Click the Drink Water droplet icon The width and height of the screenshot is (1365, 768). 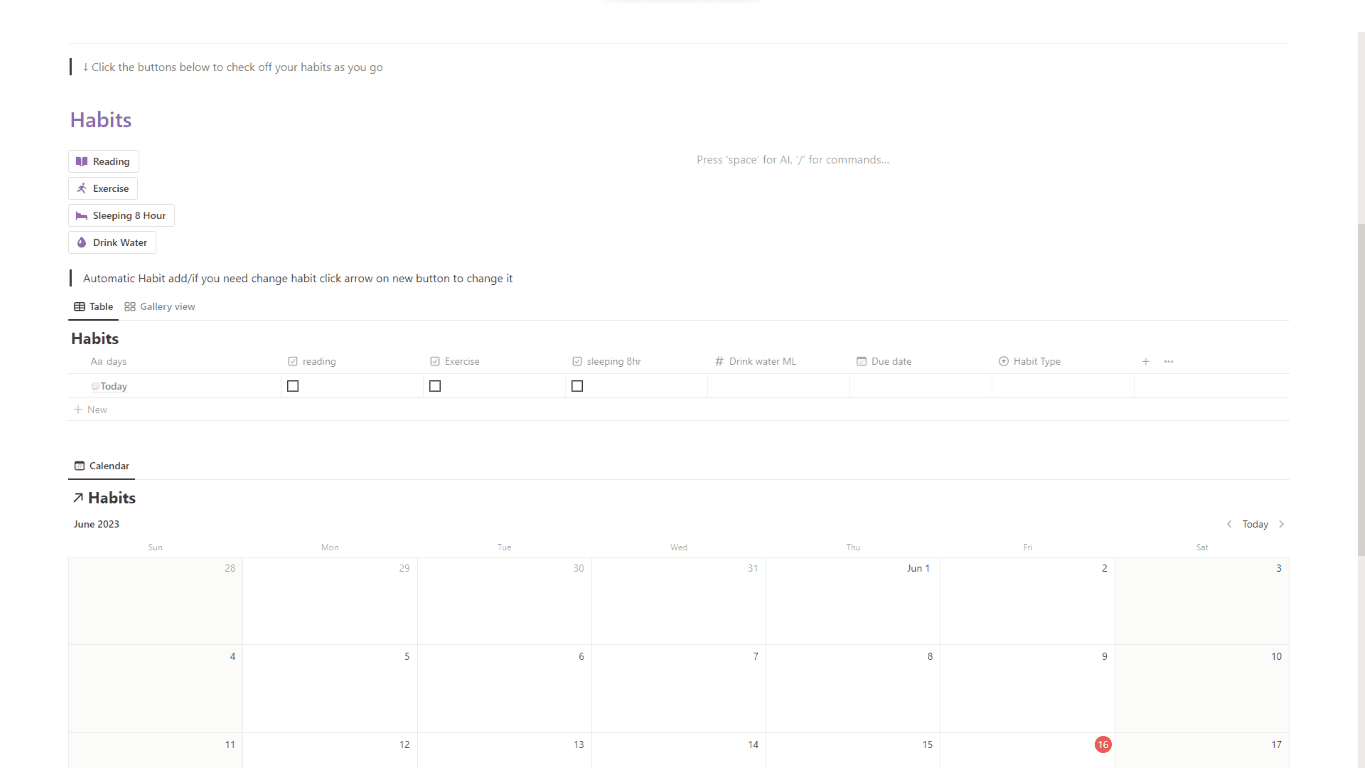(82, 242)
